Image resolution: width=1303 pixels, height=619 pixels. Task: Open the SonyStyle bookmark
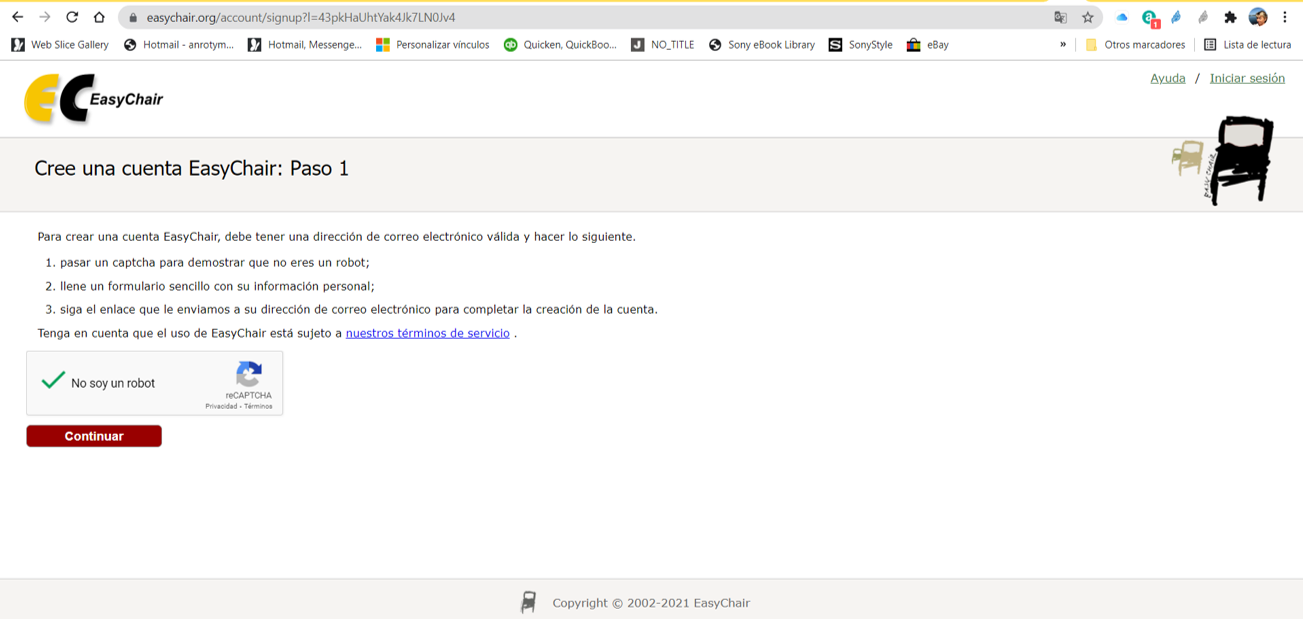tap(861, 45)
